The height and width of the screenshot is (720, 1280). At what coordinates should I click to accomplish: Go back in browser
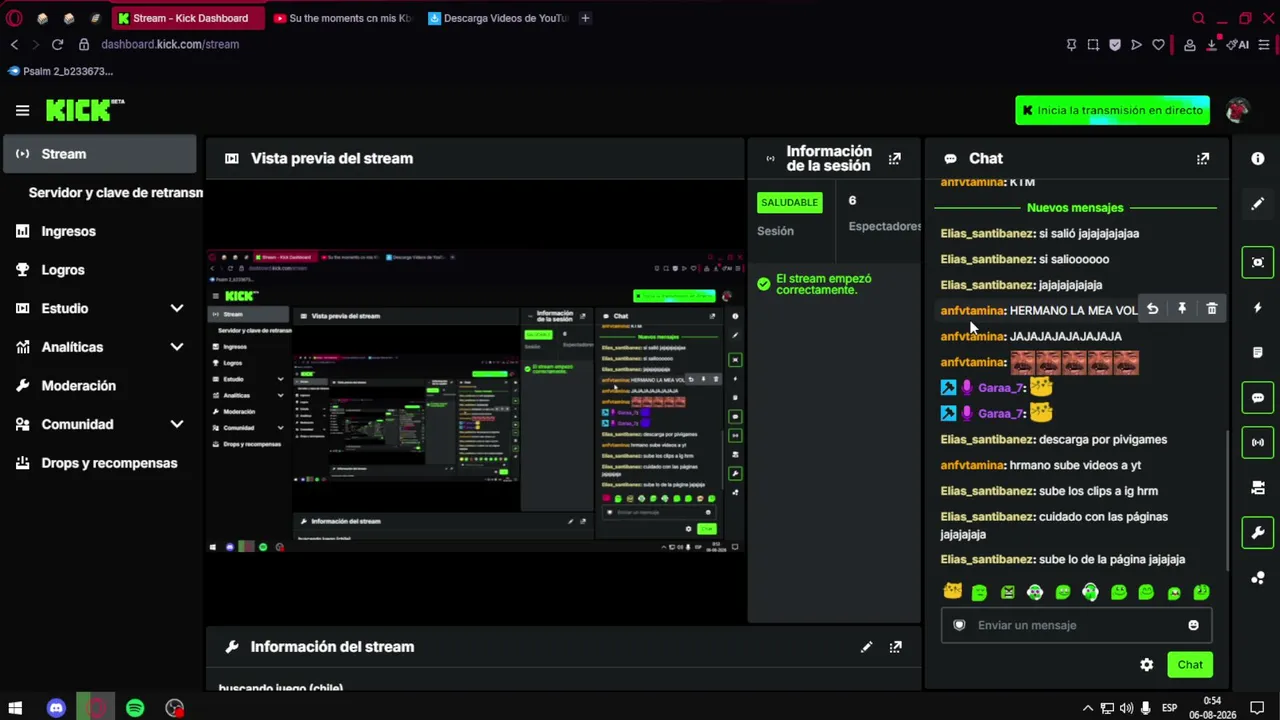coord(14,44)
